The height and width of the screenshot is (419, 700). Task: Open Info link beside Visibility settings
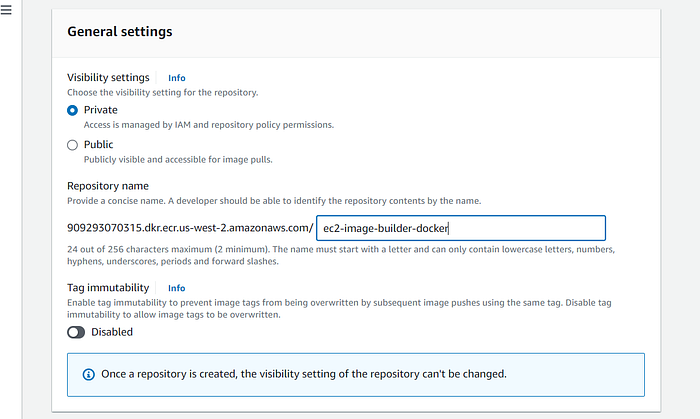(x=176, y=78)
